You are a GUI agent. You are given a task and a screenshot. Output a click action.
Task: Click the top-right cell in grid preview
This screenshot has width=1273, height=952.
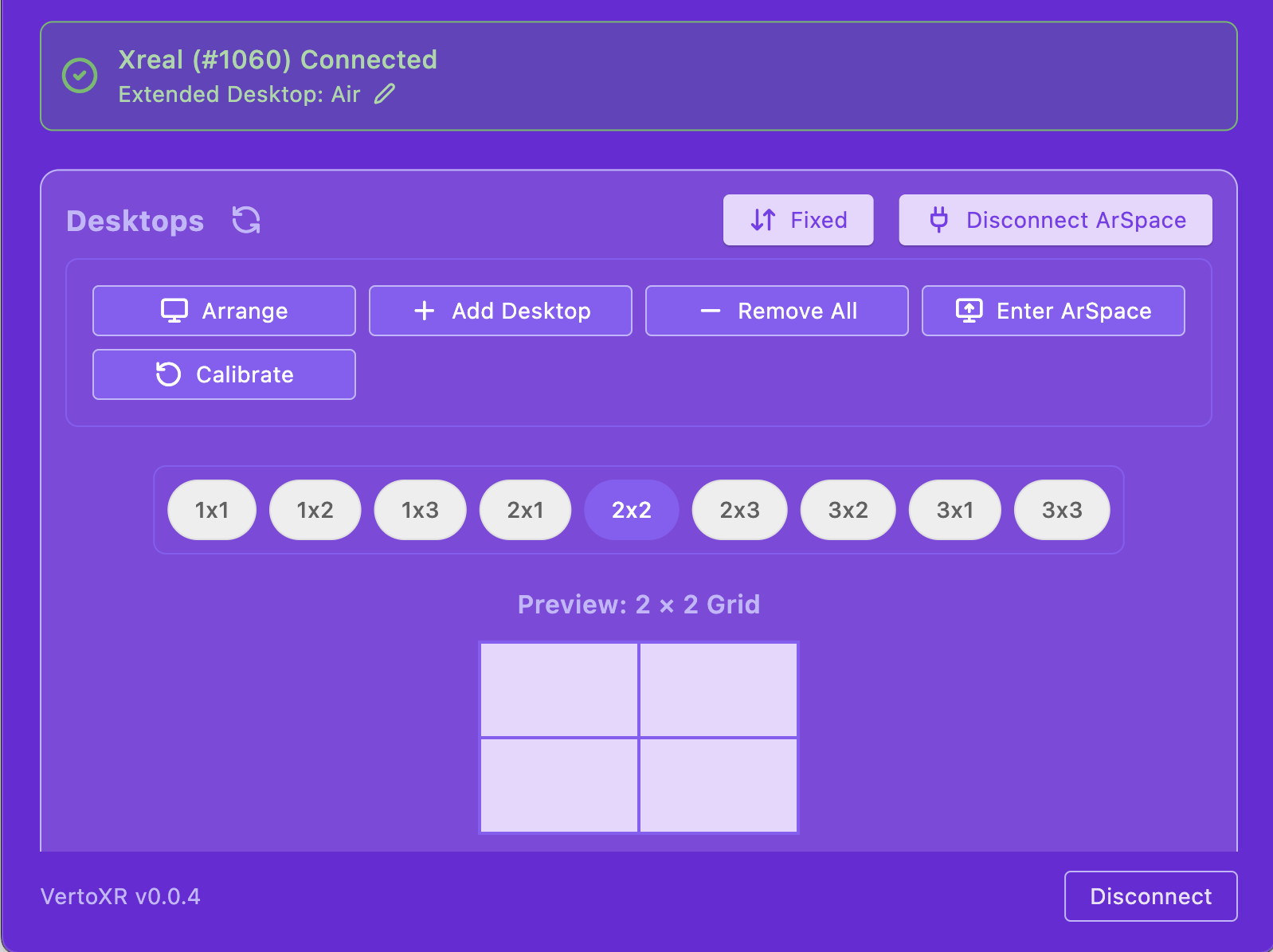pyautogui.click(x=719, y=690)
